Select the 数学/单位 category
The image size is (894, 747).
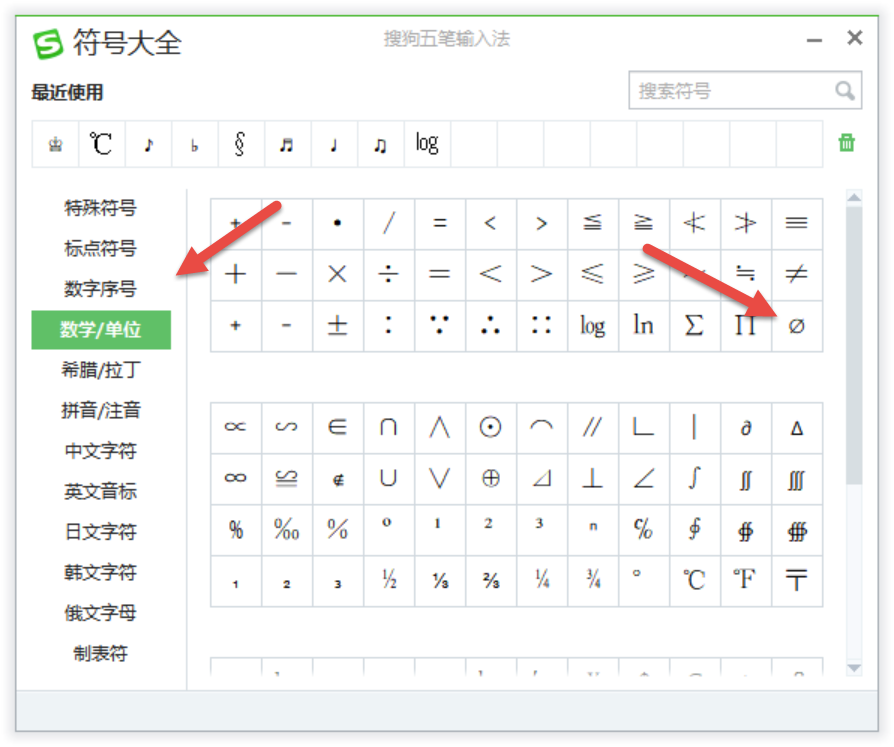101,330
